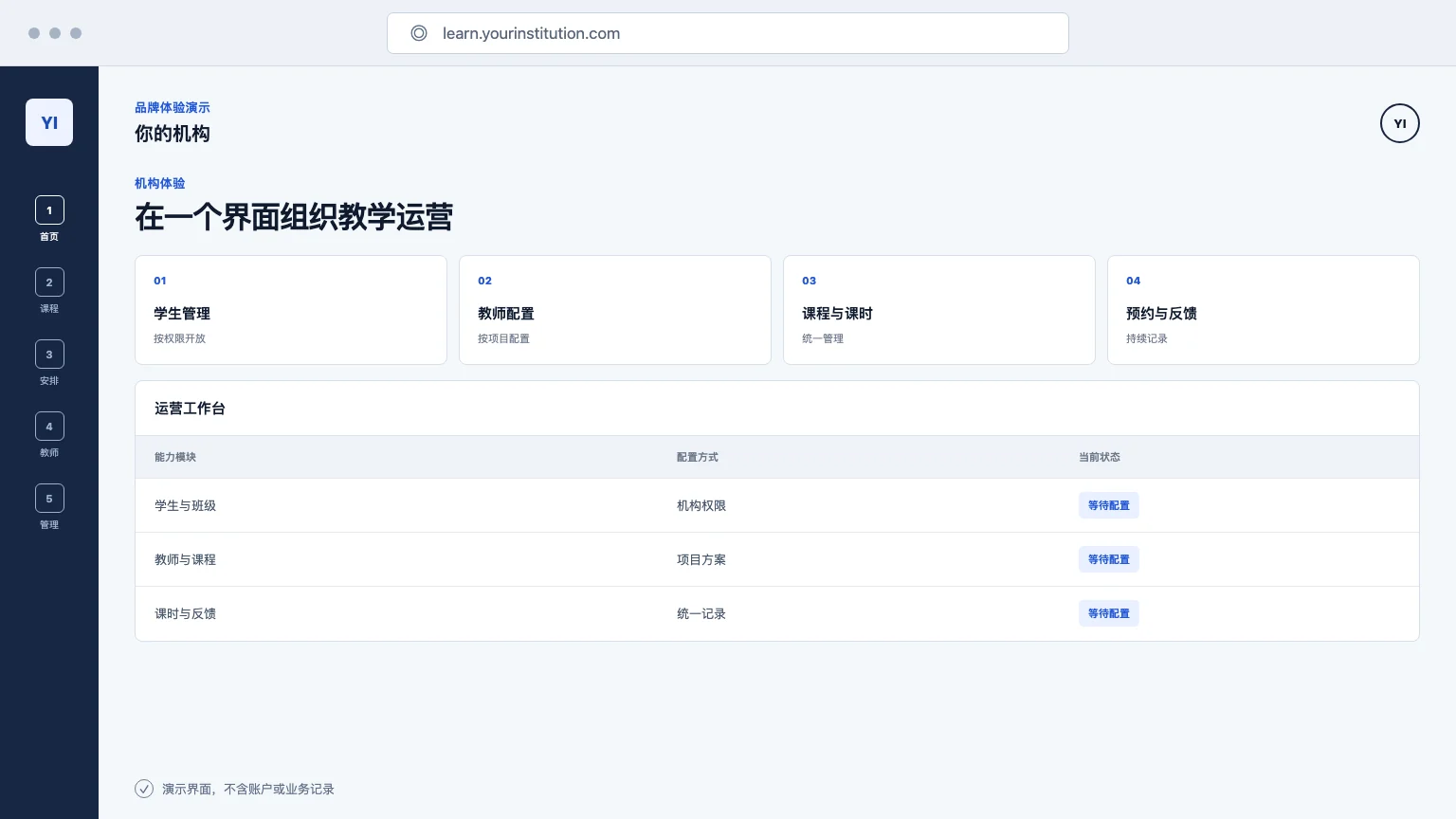This screenshot has width=1456, height=819.
Task: Click the site icon in the address bar
Action: coord(419,33)
